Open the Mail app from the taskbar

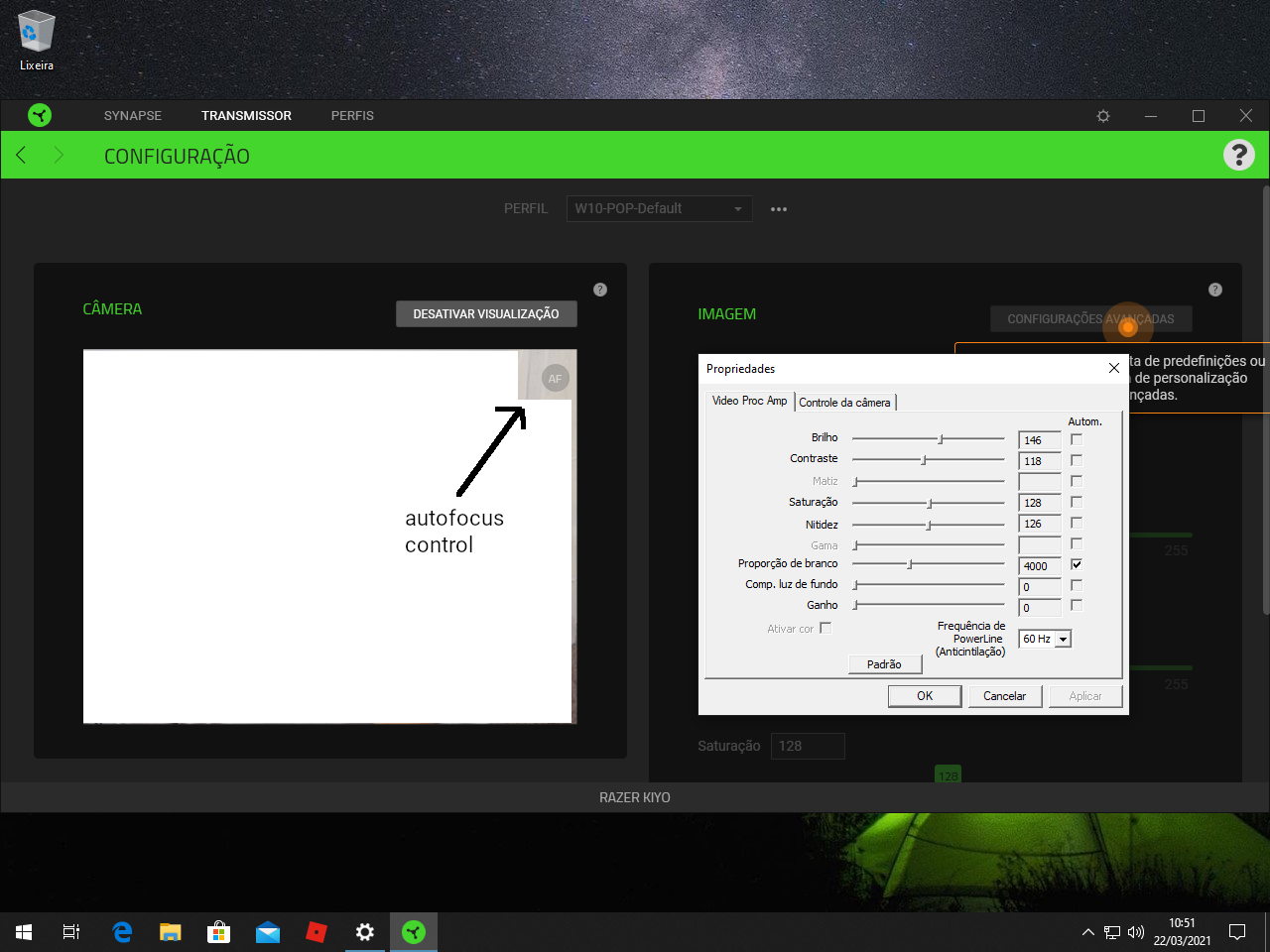click(268, 932)
